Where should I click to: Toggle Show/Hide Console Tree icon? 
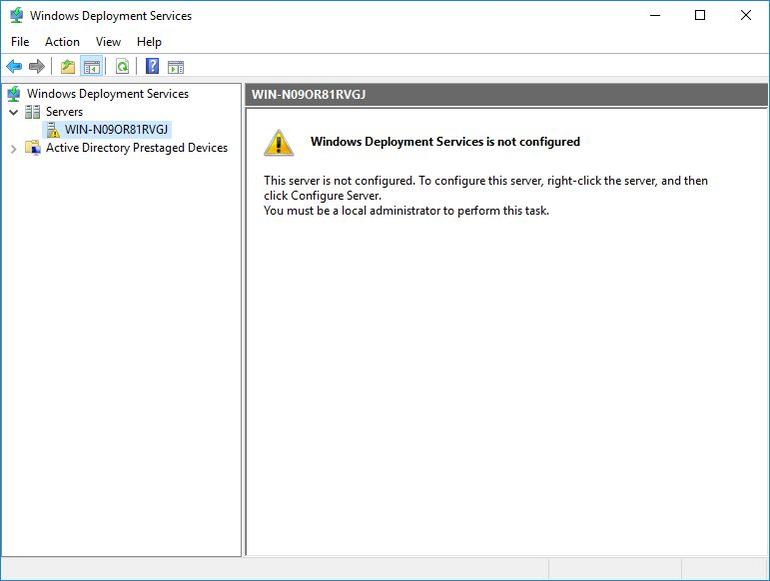(92, 67)
